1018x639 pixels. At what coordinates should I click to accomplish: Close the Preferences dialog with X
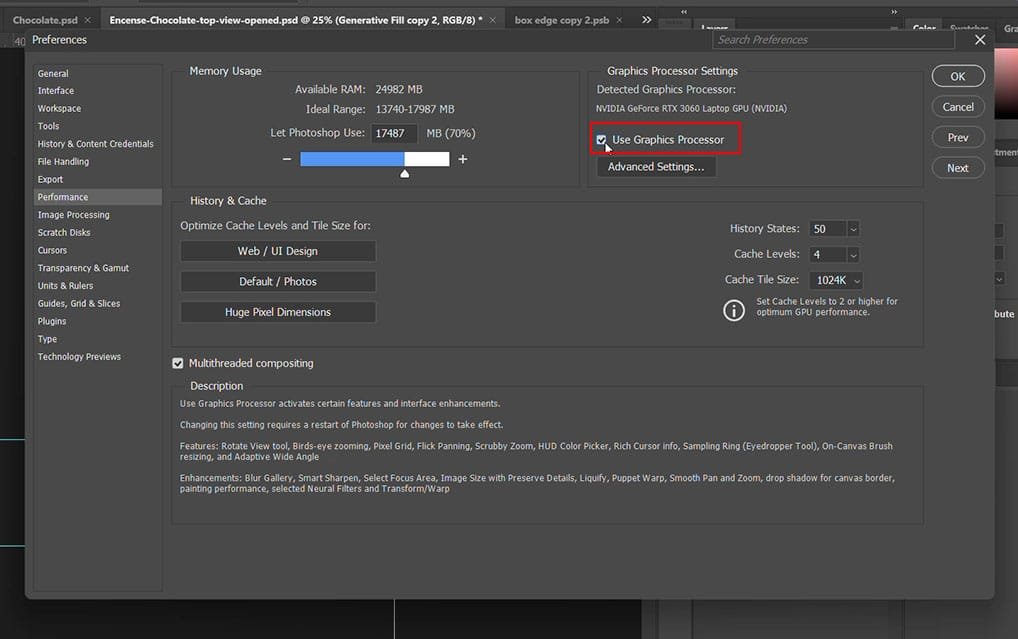coord(980,40)
